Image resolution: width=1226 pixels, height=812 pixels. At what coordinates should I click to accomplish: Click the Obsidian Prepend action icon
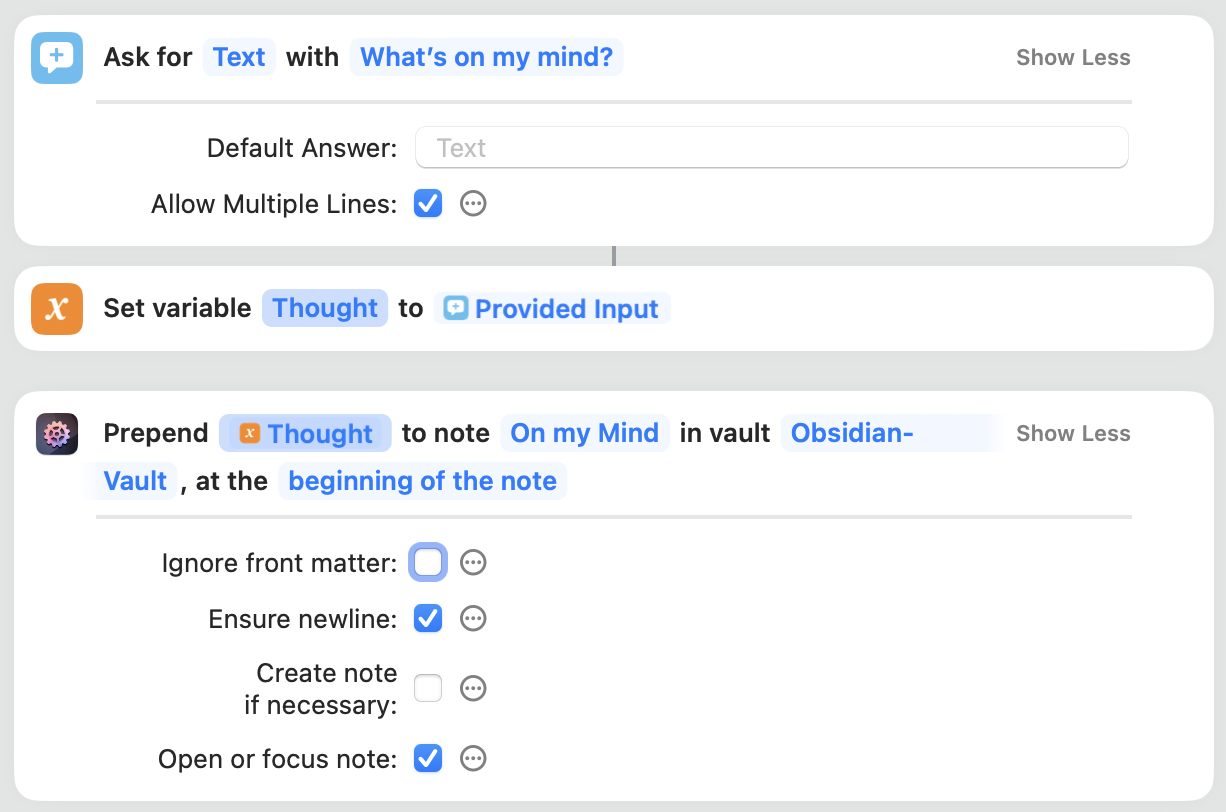tap(57, 434)
